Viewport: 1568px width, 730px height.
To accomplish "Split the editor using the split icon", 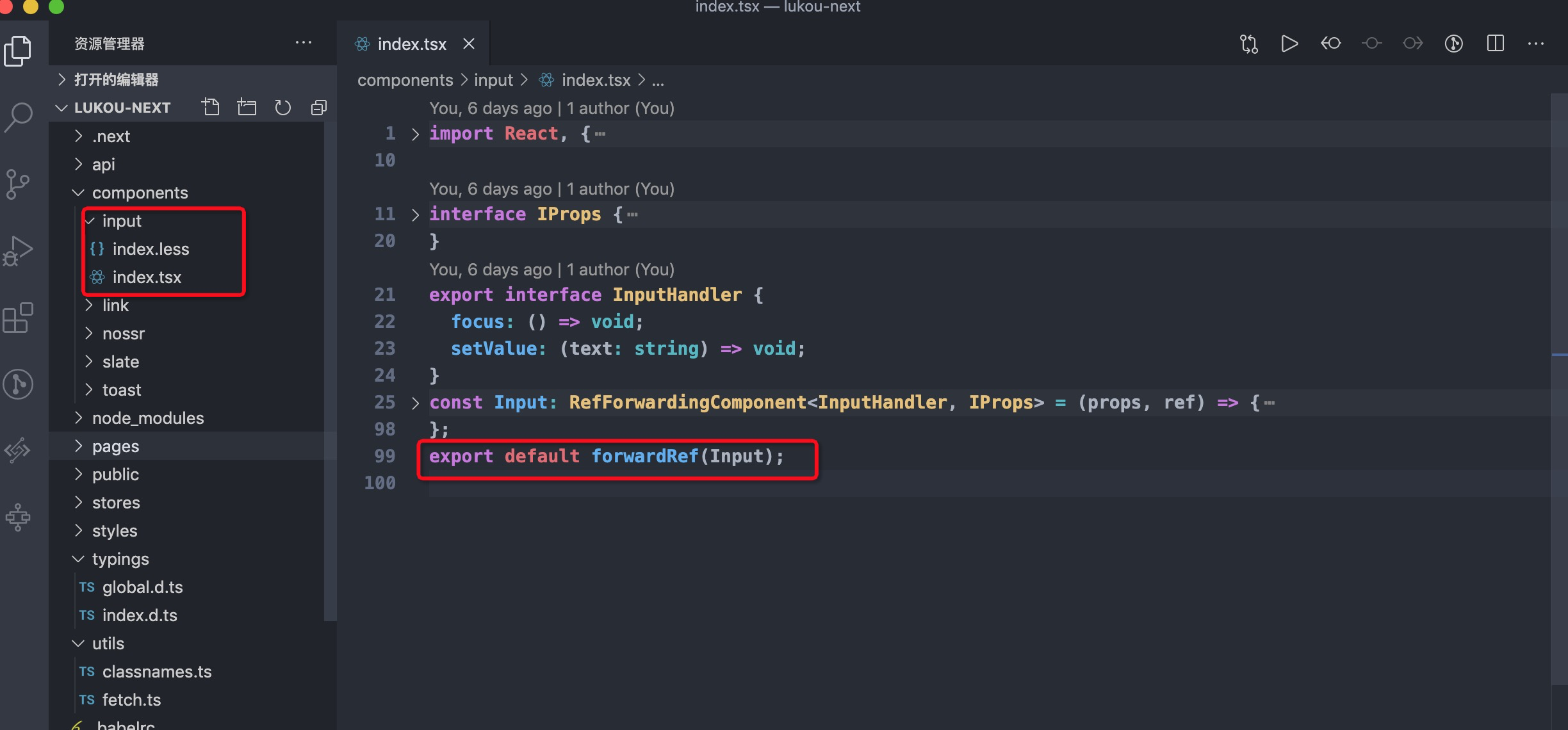I will pos(1496,44).
